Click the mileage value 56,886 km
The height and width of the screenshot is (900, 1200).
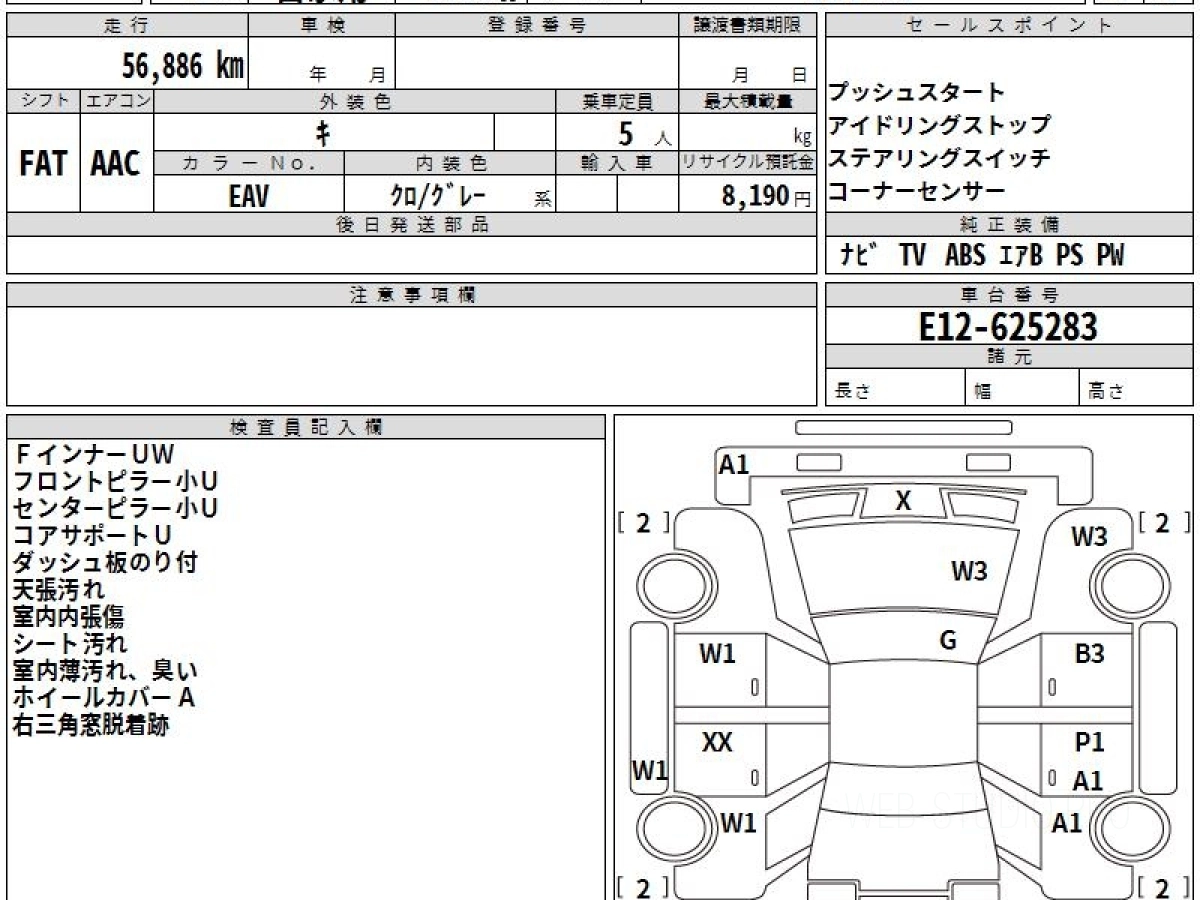coord(183,66)
